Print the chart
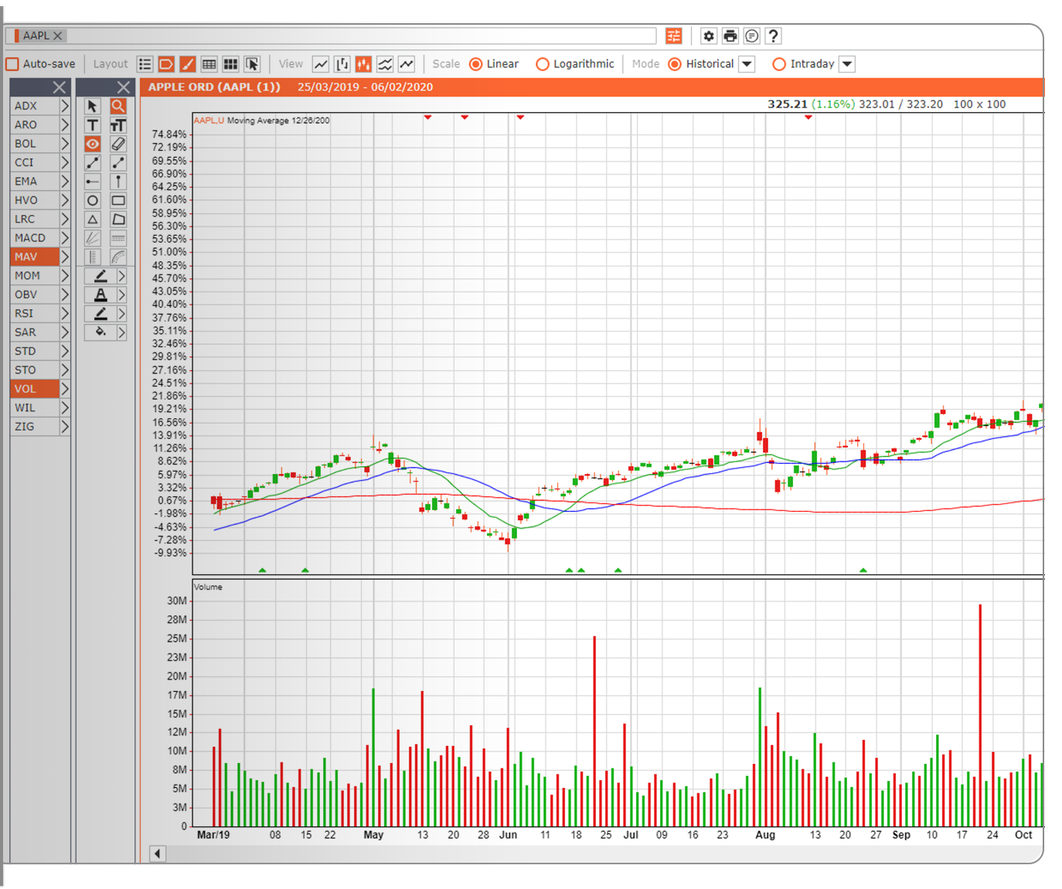Image resolution: width=1062 pixels, height=889 pixels. pos(730,36)
